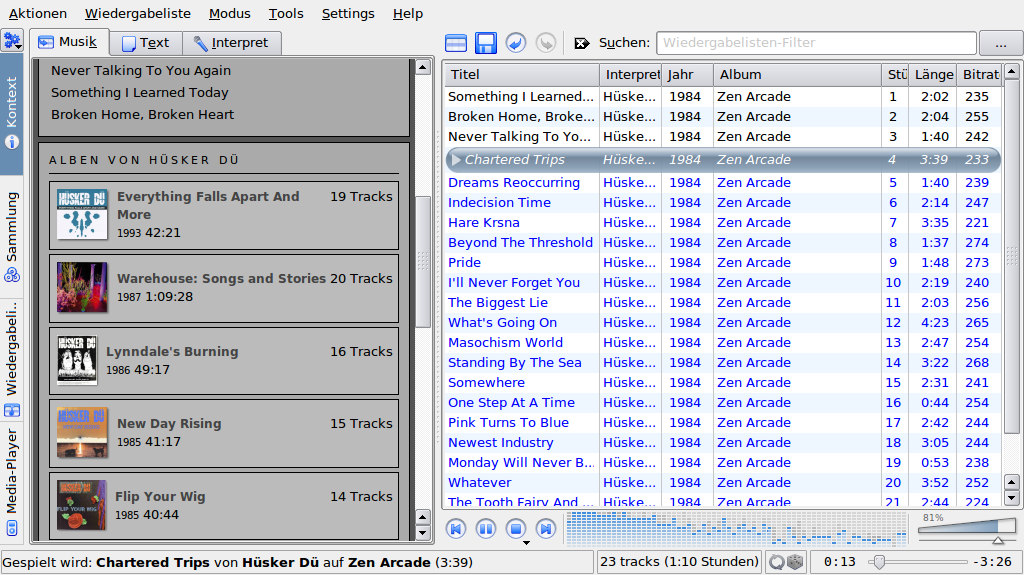Screen dimensions: 1024x575
Task: Open Everything Falls Apart And More album cover
Action: (82, 214)
